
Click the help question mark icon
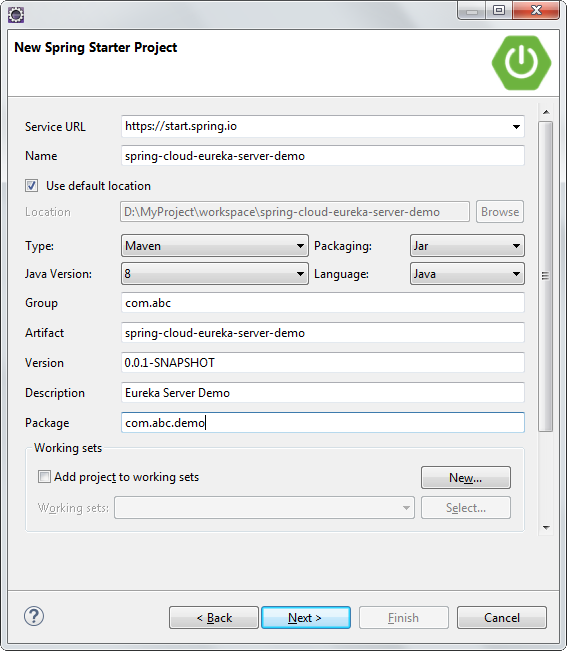[34, 617]
